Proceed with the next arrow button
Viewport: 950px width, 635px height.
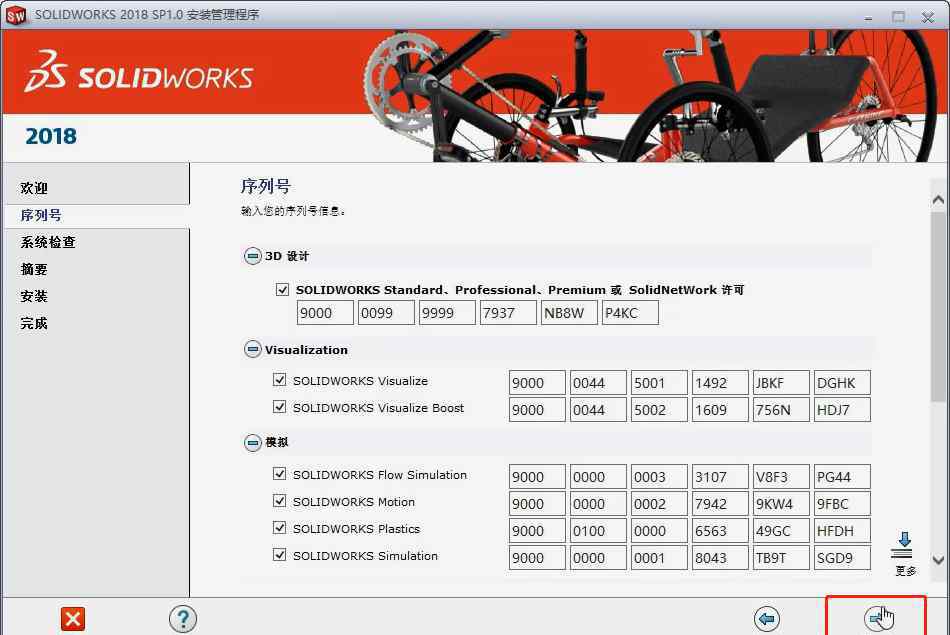click(x=876, y=619)
